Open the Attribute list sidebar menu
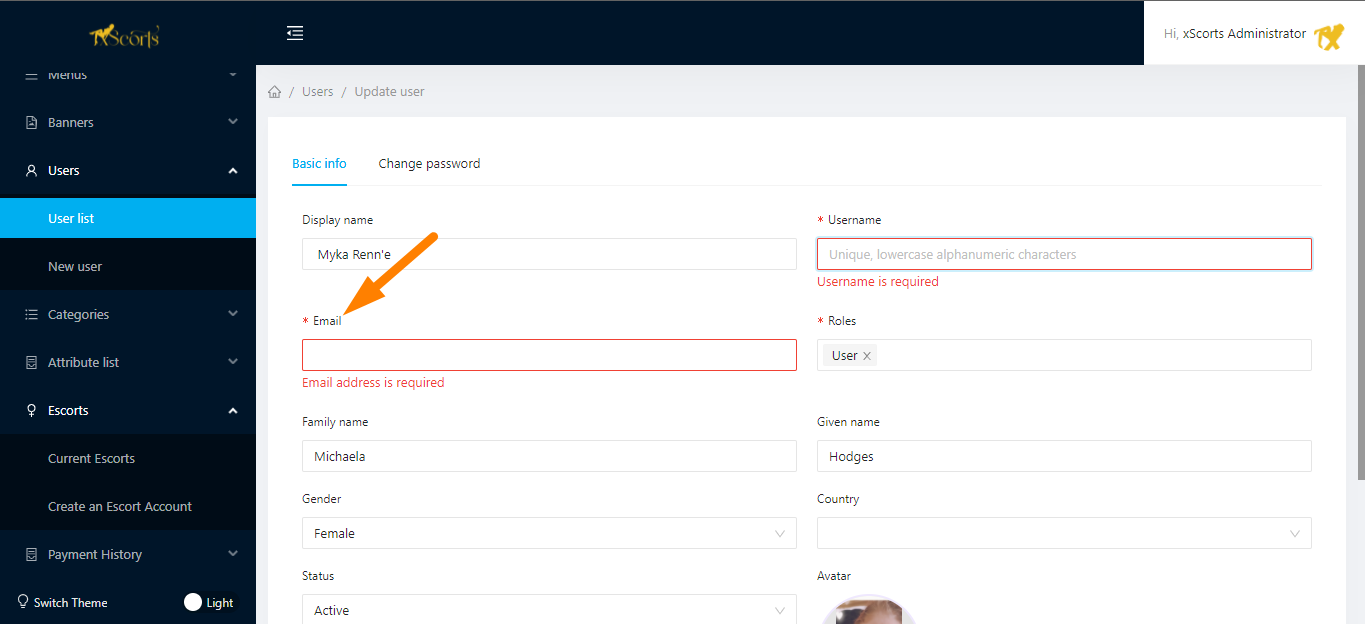Image resolution: width=1365 pixels, height=624 pixels. tap(128, 362)
